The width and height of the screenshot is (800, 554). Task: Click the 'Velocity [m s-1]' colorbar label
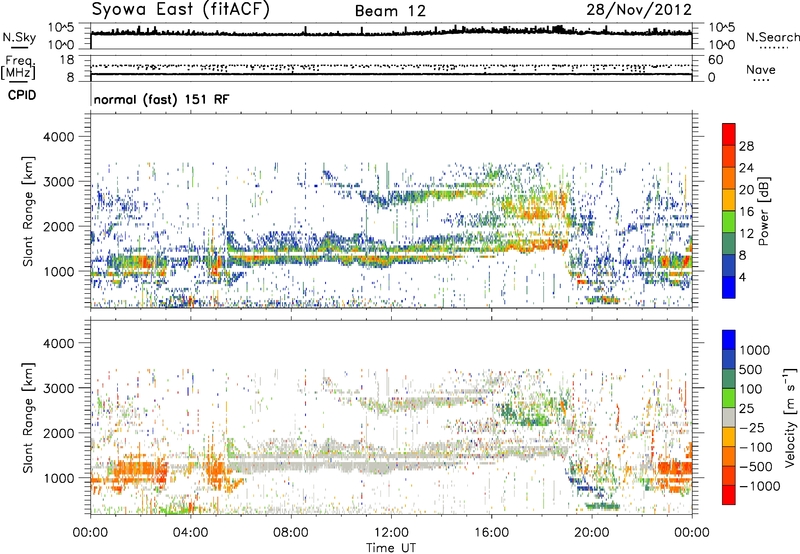click(790, 417)
